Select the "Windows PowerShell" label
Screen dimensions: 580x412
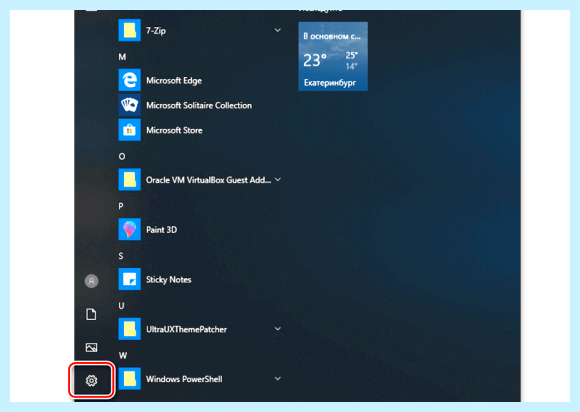184,379
